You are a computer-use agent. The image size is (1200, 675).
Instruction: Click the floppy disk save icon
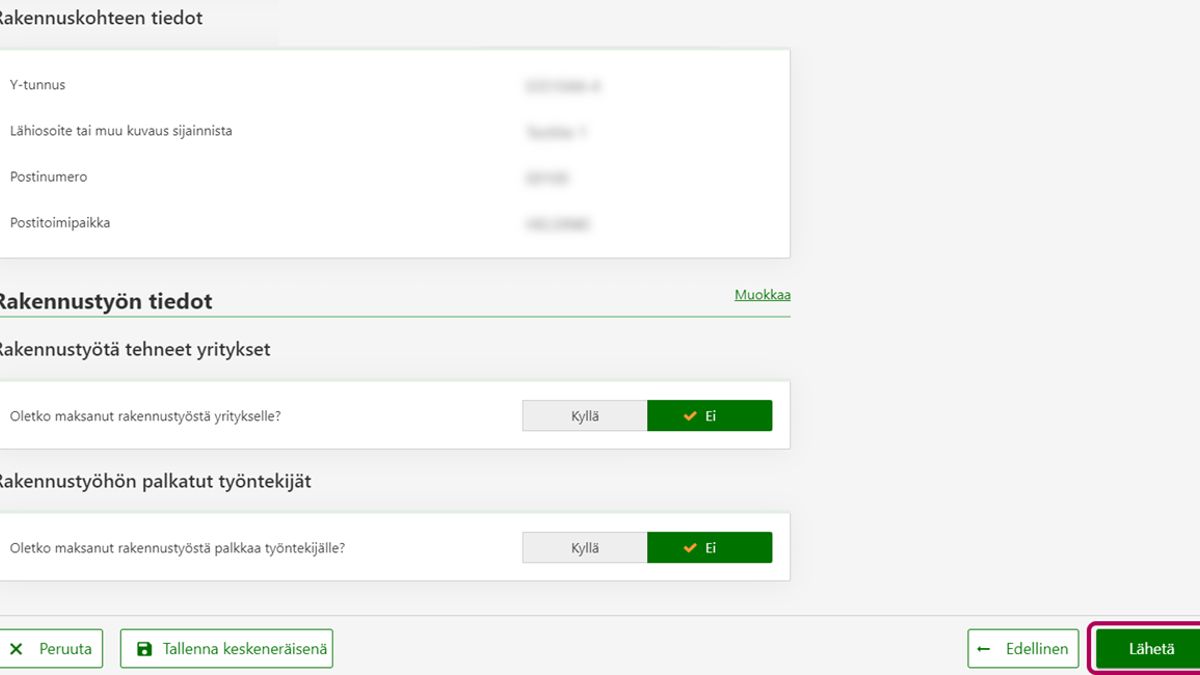tap(145, 649)
